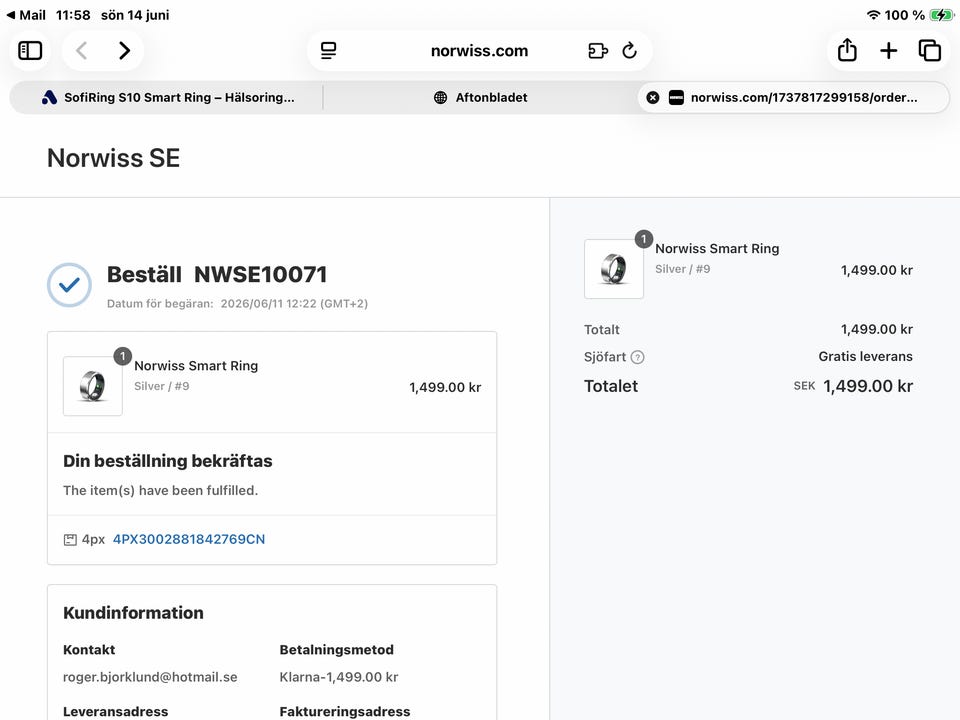Return to Mail app via back link

point(26,15)
